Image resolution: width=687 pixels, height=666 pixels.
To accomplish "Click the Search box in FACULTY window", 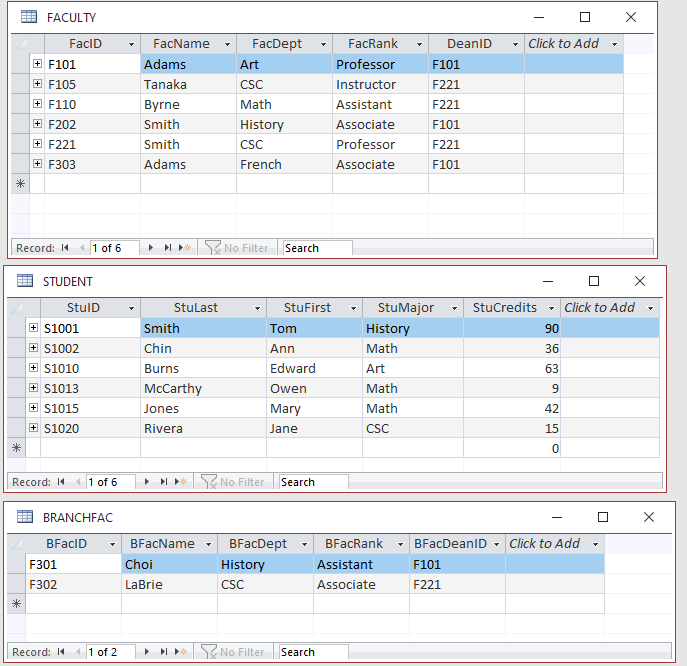I will (317, 248).
